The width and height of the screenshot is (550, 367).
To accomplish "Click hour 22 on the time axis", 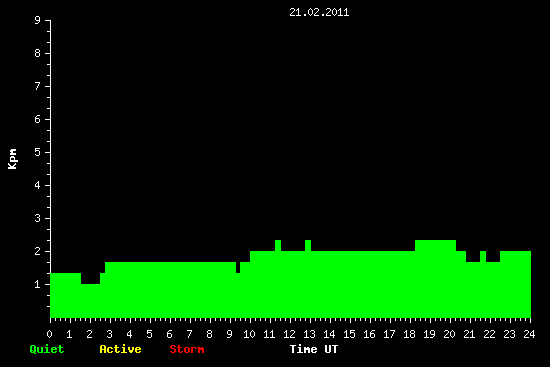I will point(489,334).
